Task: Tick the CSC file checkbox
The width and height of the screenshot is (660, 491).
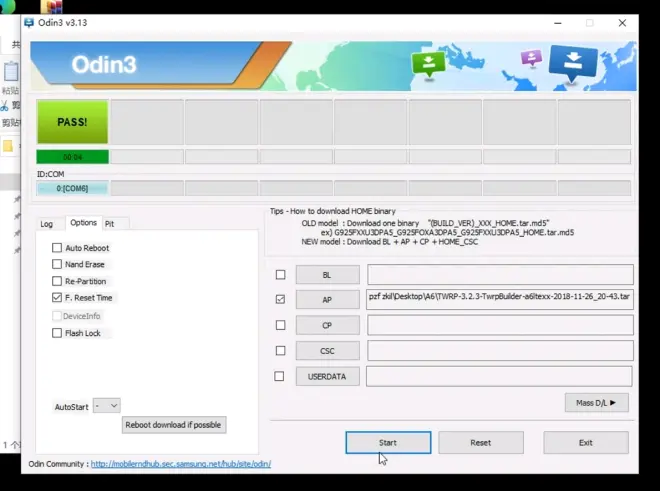Action: (x=280, y=350)
